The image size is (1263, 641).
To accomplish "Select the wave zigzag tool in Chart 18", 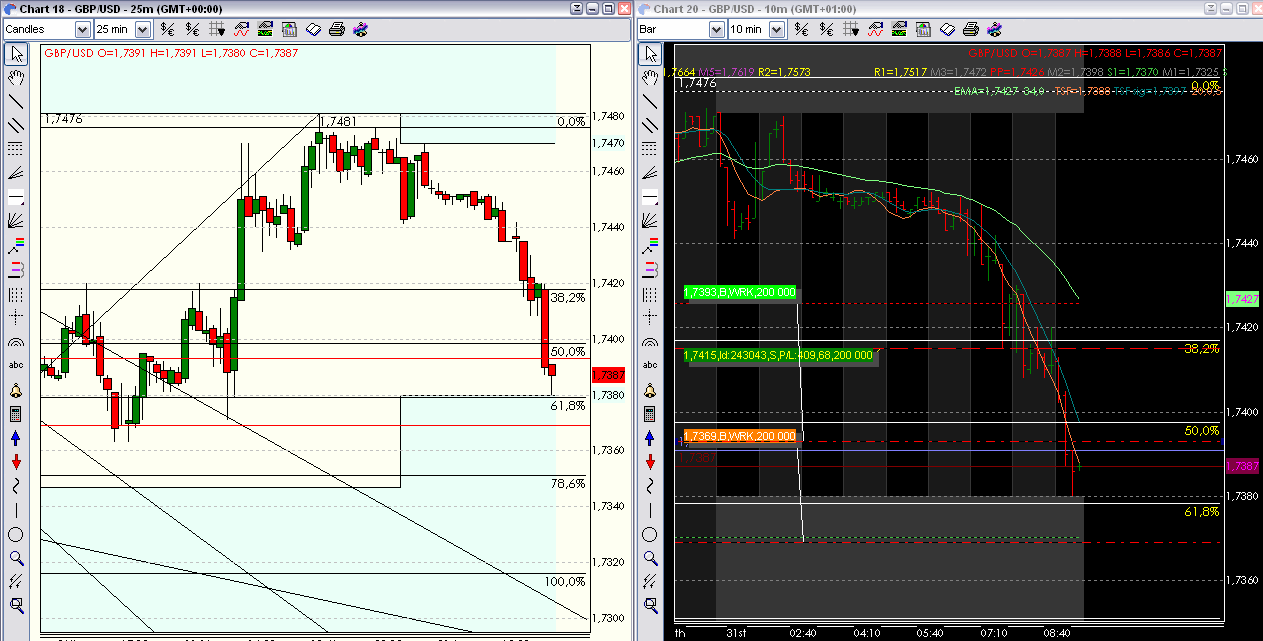I will 16,485.
